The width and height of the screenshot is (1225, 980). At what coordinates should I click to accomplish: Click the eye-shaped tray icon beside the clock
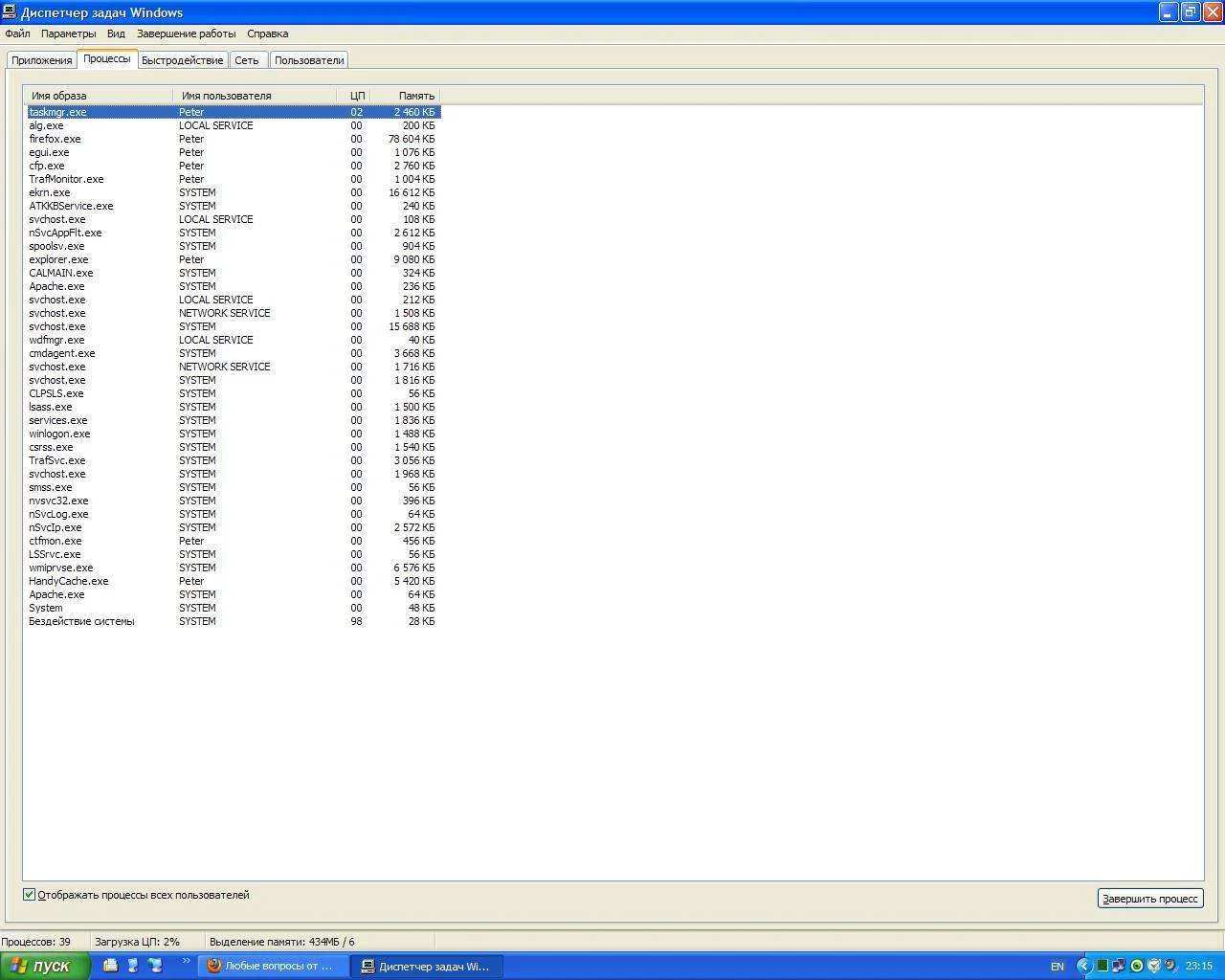(1170, 966)
